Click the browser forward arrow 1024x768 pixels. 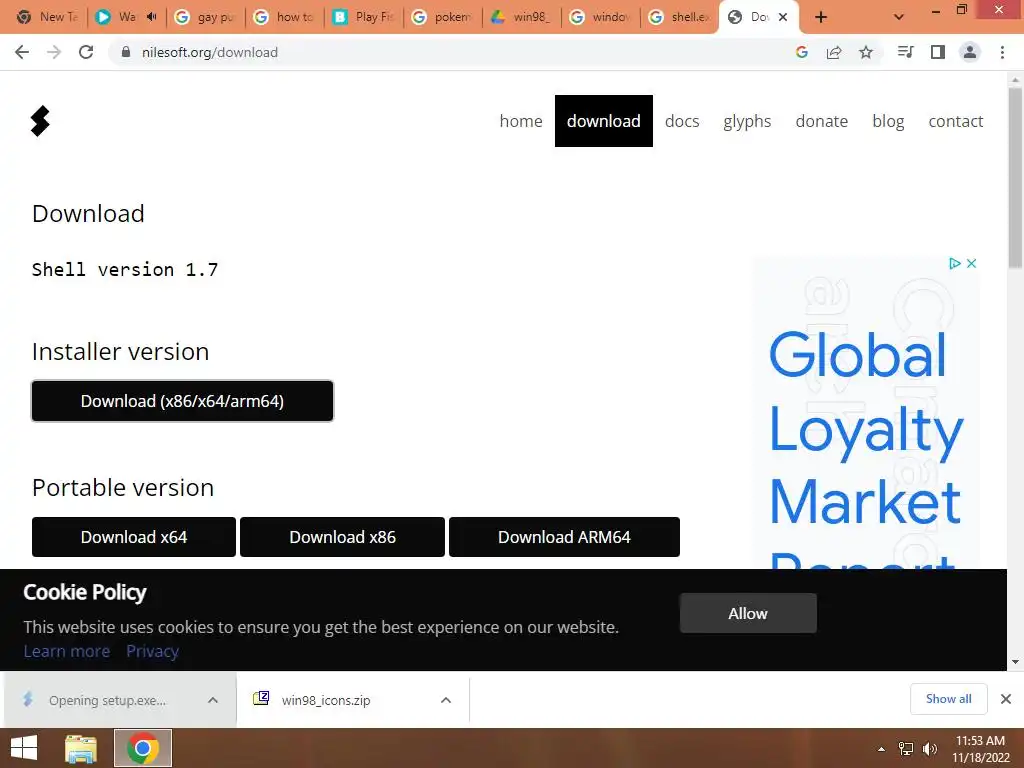(x=54, y=52)
